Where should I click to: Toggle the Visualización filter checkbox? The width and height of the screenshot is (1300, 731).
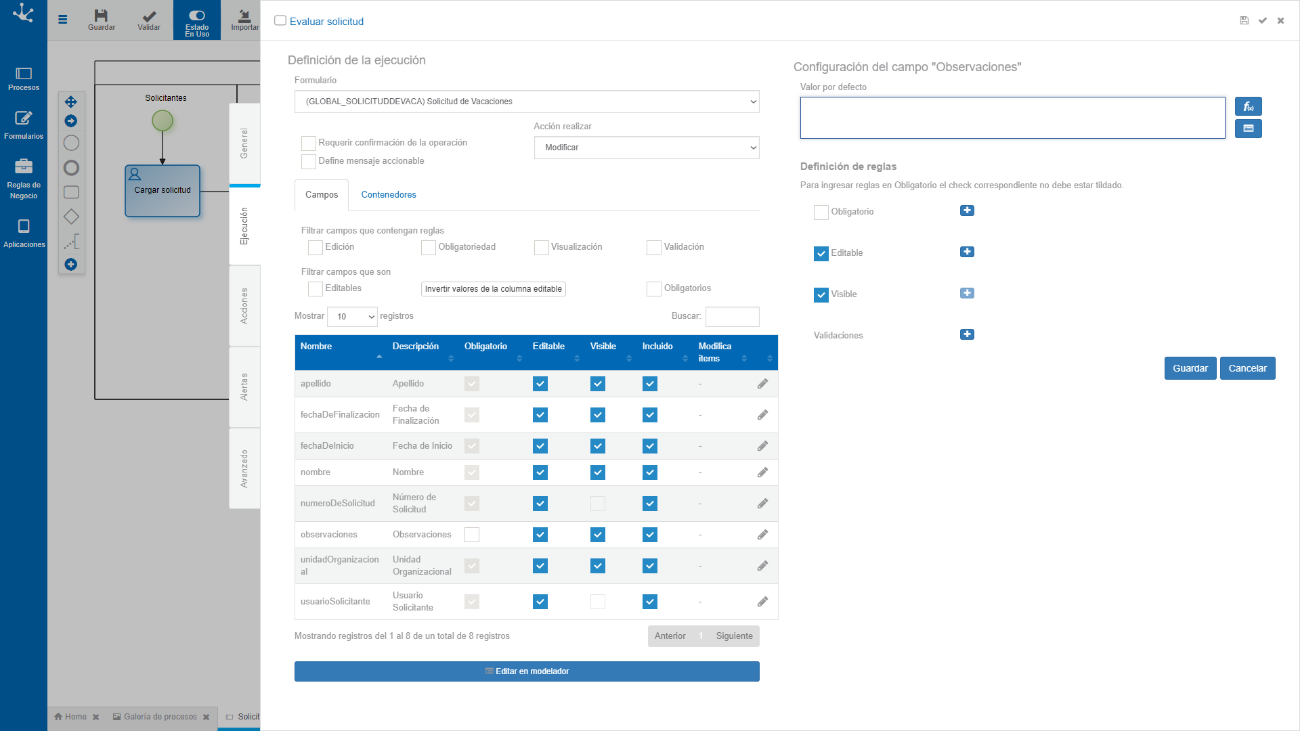coord(541,247)
